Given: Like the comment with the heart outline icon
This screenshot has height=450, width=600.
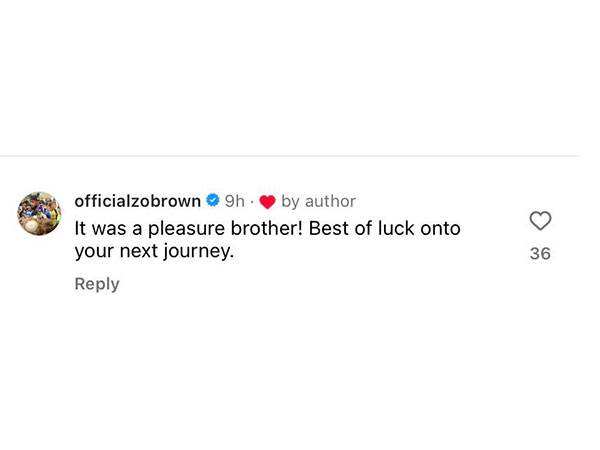Looking at the screenshot, I should tap(540, 221).
